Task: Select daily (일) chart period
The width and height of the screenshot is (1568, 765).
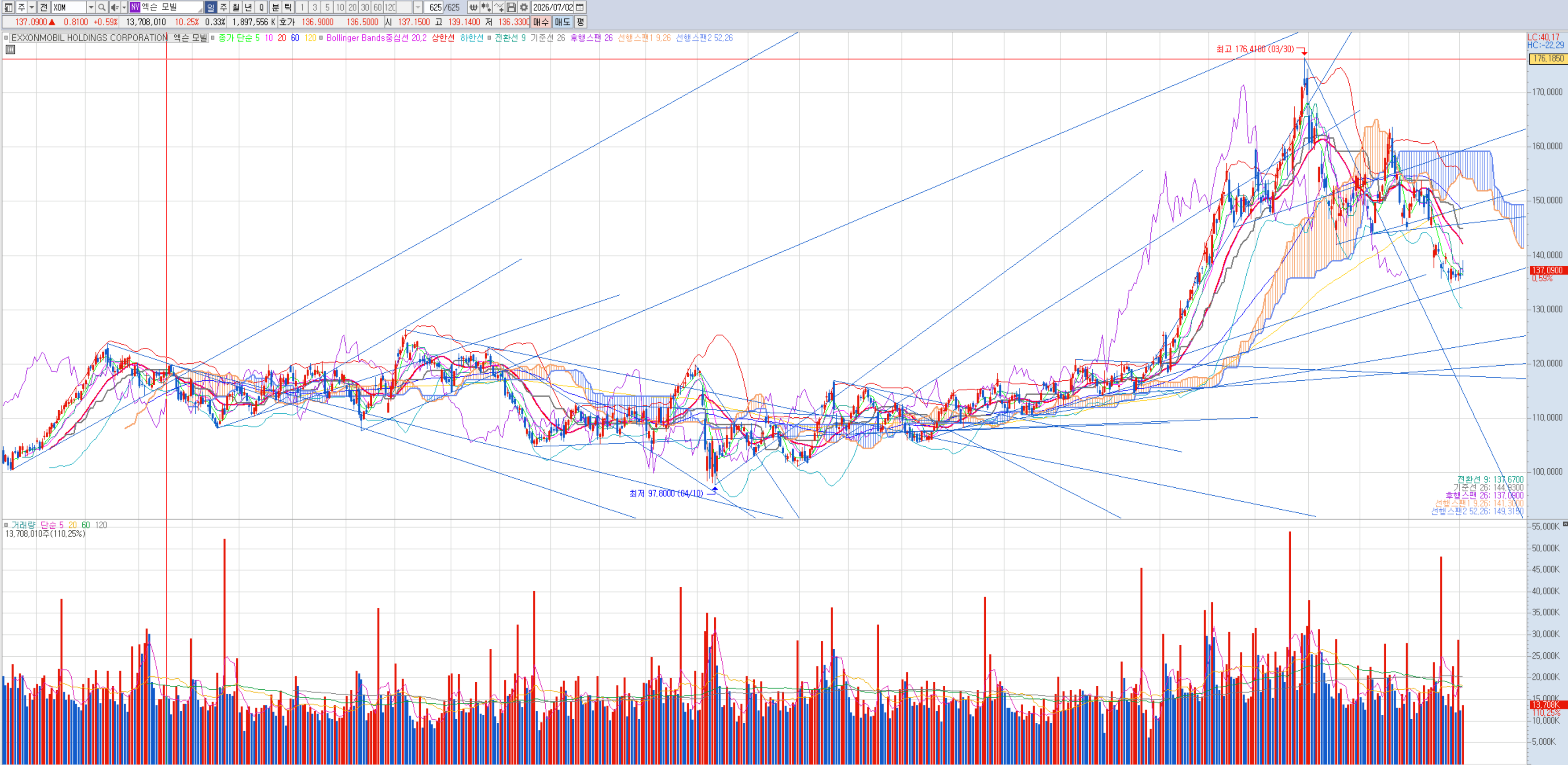Action: click(x=211, y=7)
